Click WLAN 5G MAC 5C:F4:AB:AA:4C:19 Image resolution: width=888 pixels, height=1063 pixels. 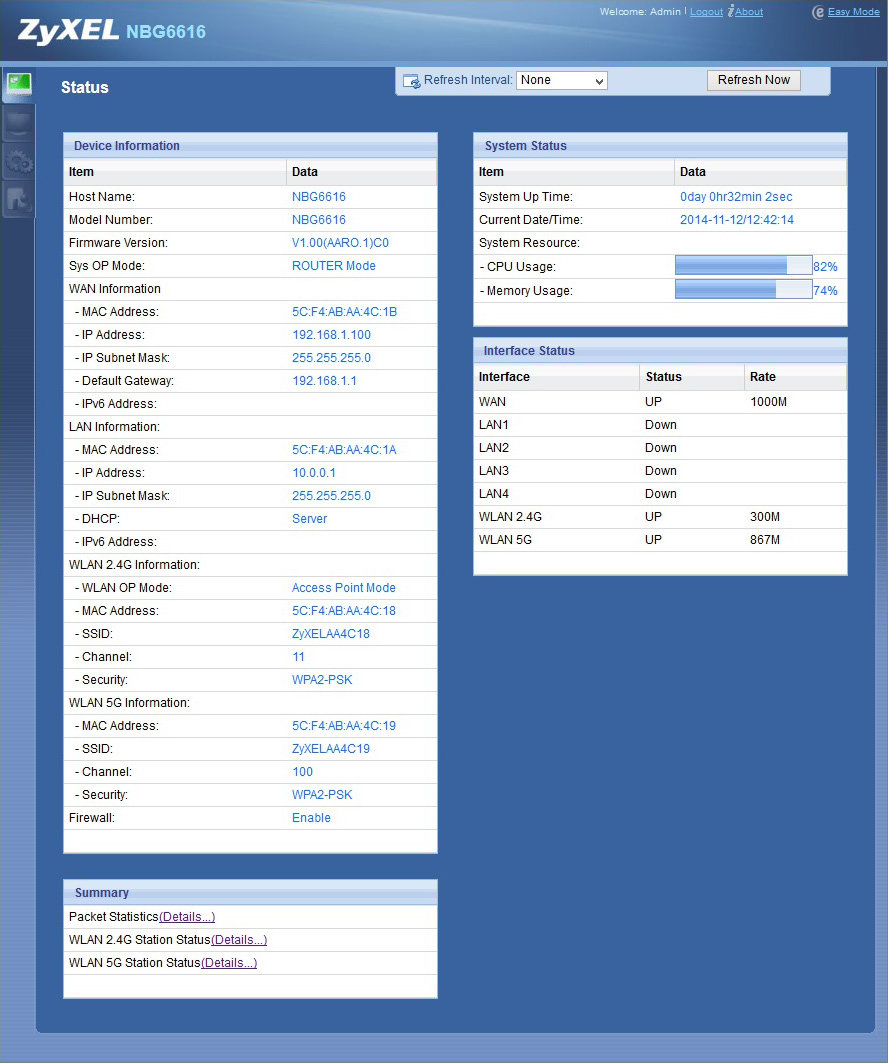tap(344, 725)
